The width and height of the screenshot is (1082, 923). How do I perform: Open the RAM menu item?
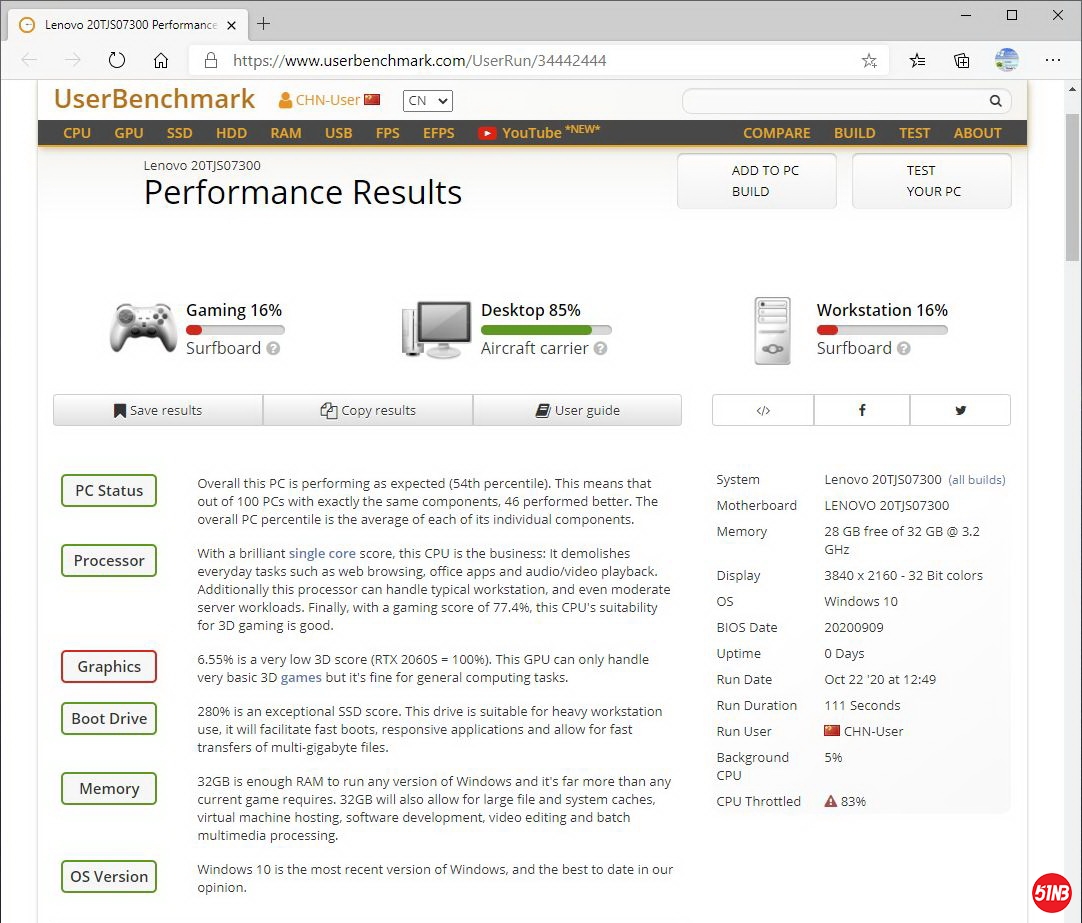click(286, 133)
